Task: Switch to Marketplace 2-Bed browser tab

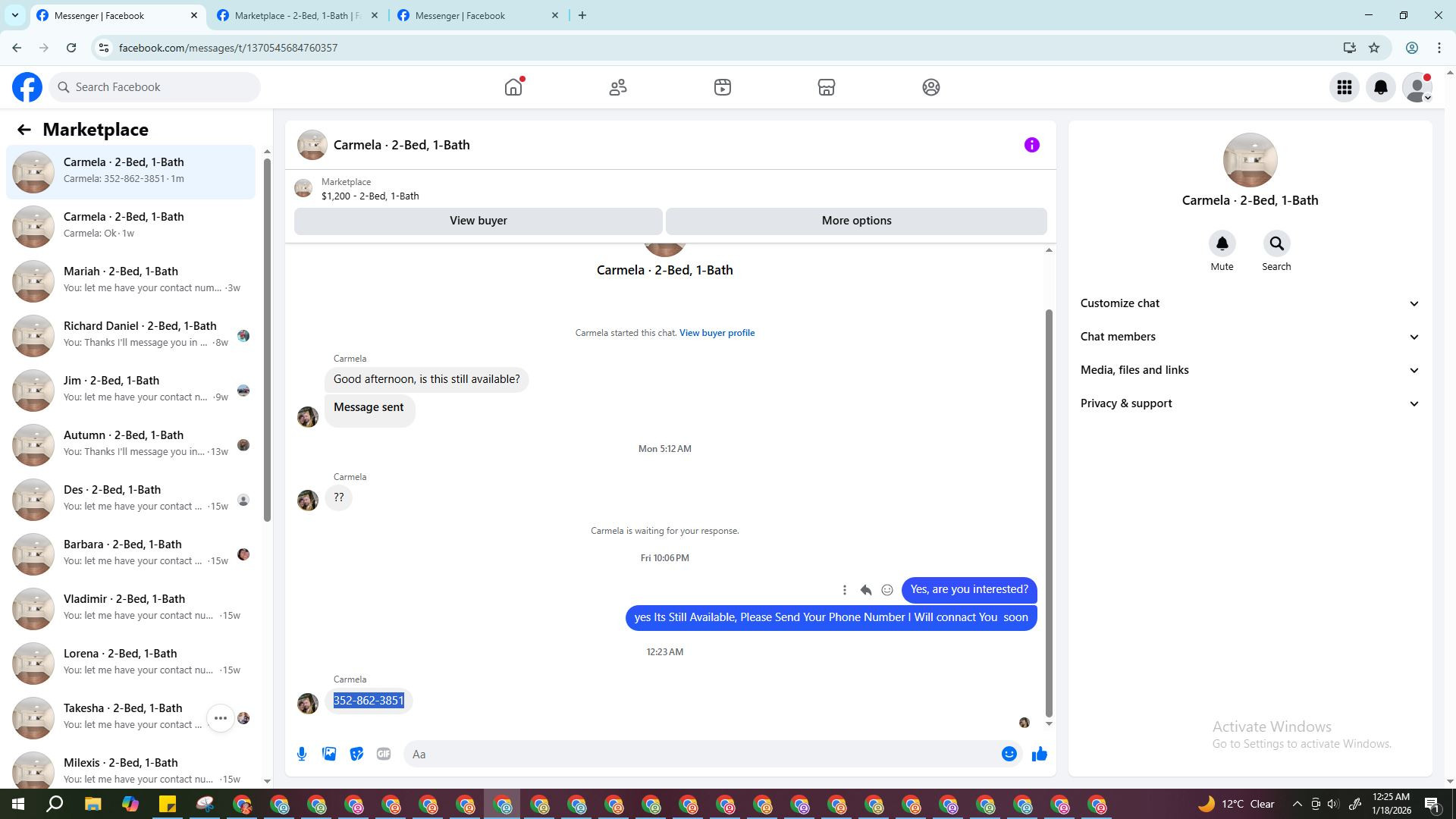Action: pyautogui.click(x=297, y=15)
